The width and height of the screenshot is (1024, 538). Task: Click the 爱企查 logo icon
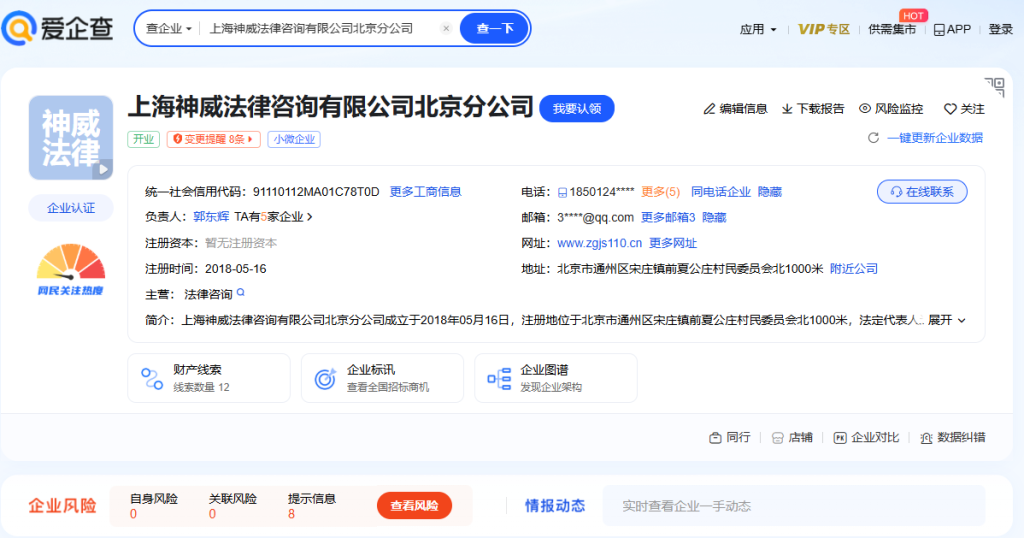20,28
